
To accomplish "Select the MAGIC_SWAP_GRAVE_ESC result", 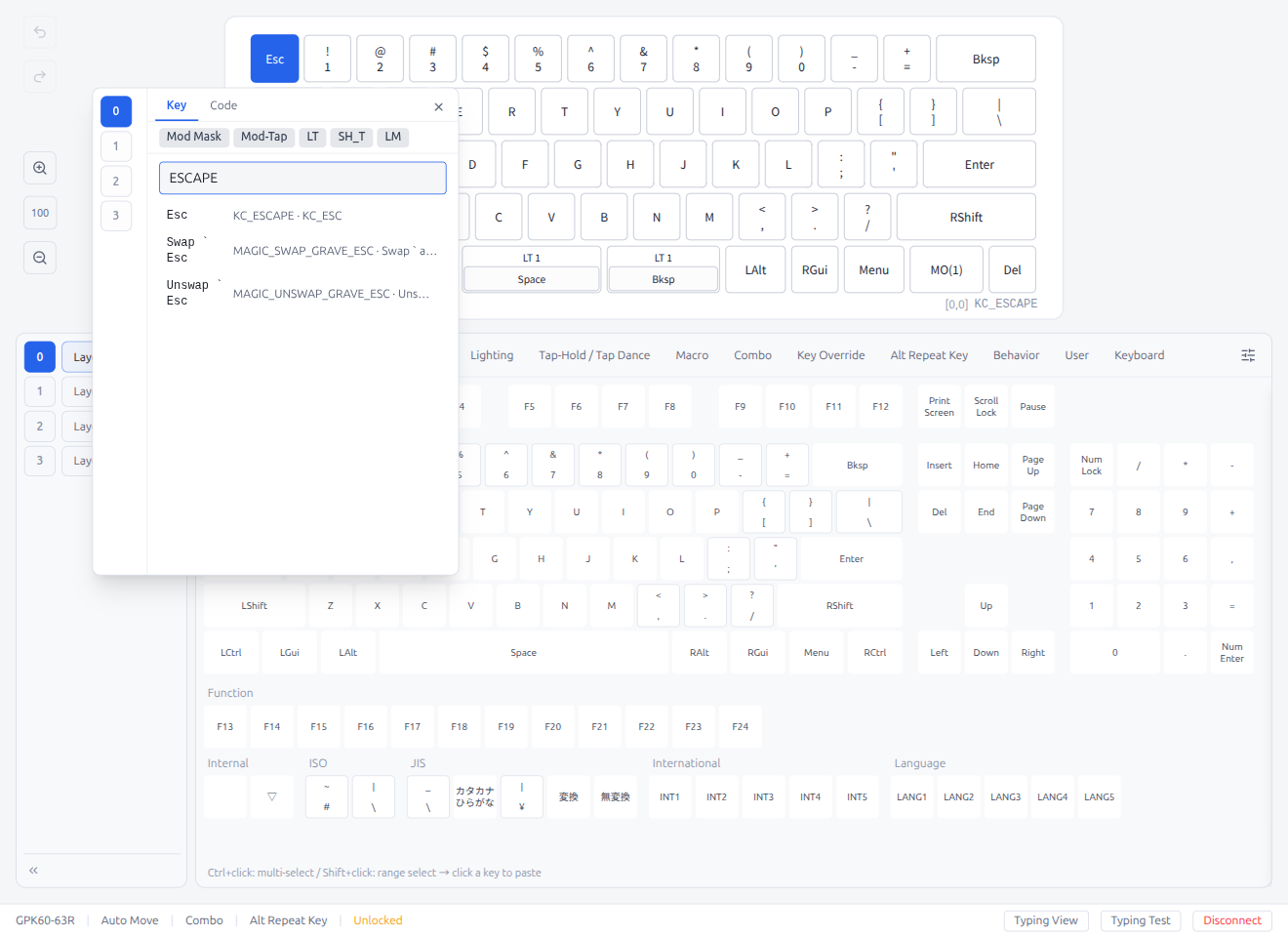I will (302, 251).
